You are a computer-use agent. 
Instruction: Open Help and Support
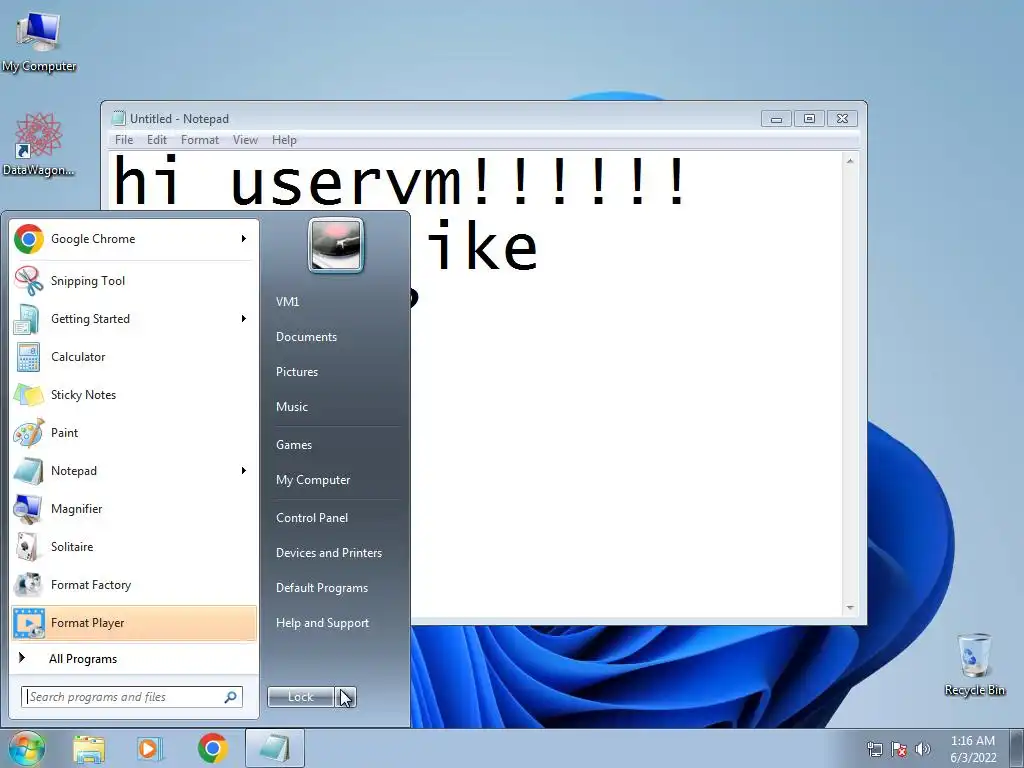click(323, 623)
